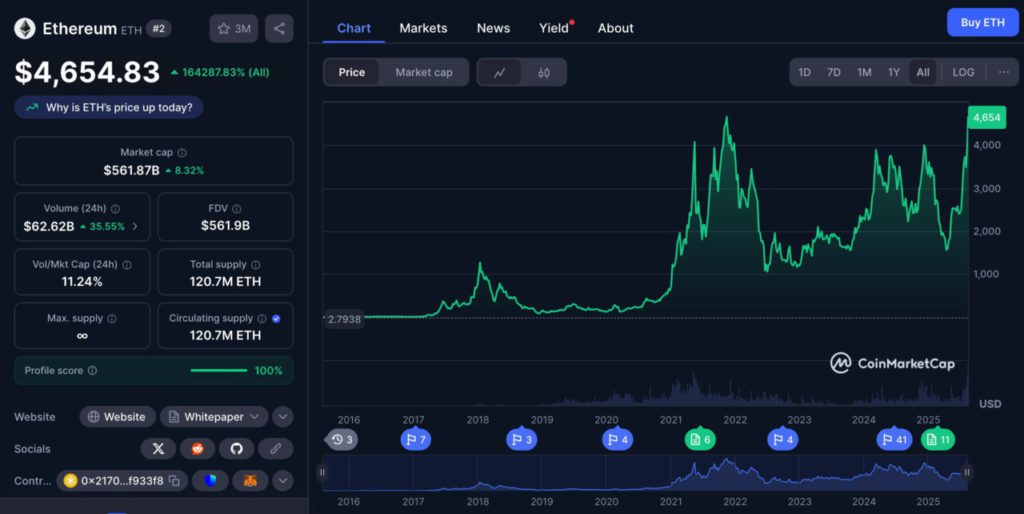The height and width of the screenshot is (514, 1024).
Task: Click the right range handle of mini chart
Action: [967, 472]
